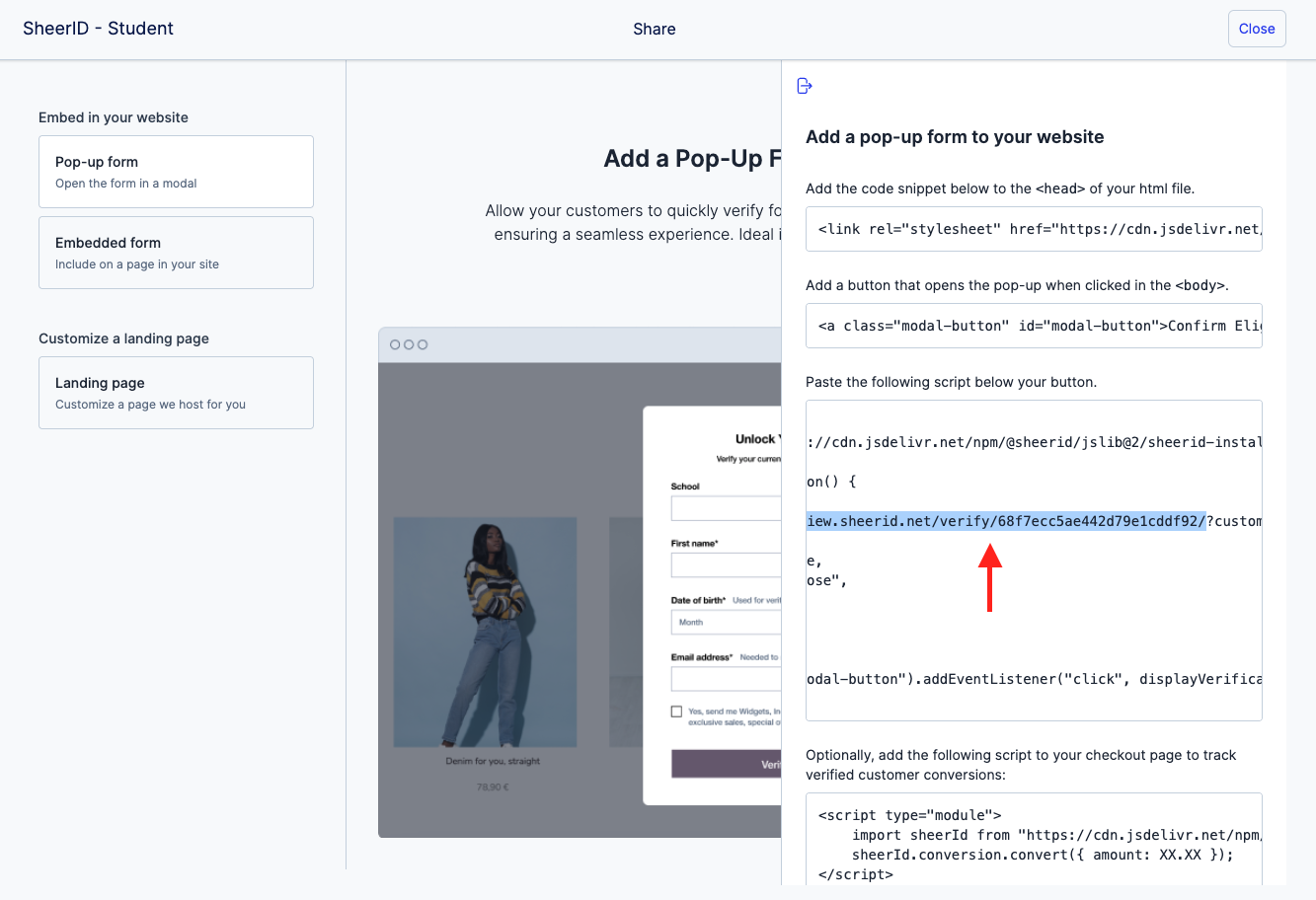Viewport: 1316px width, 900px height.
Task: Click the stylesheet link code snippet
Action: click(x=1033, y=229)
